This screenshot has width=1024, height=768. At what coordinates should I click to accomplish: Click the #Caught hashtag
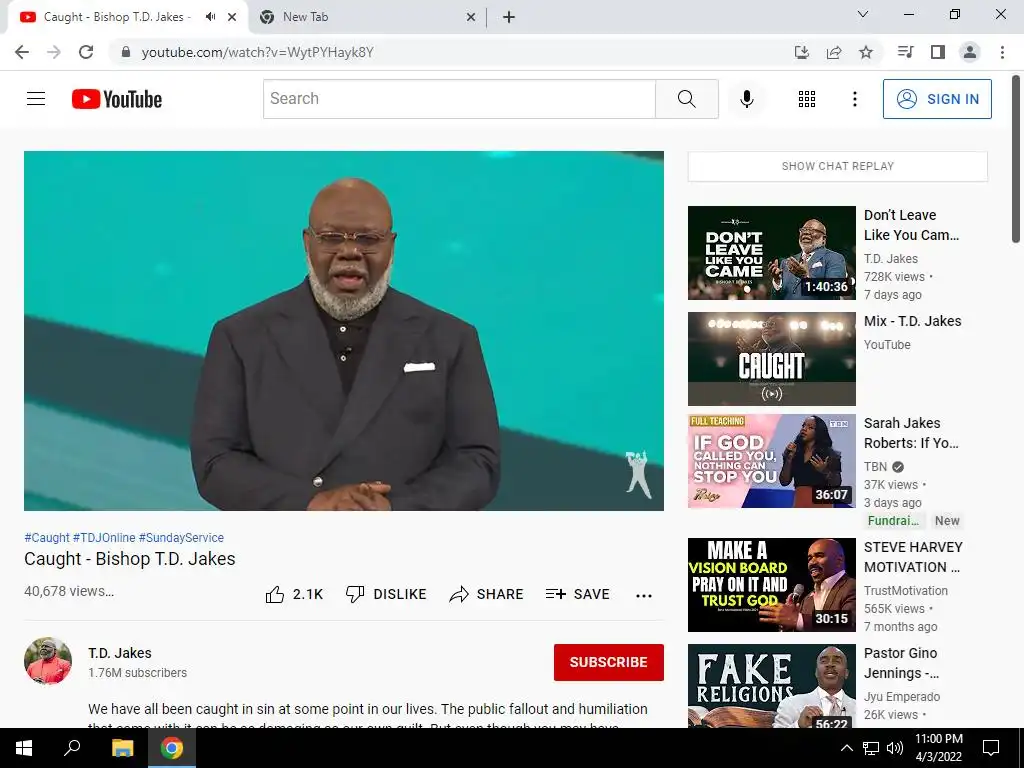tap(47, 537)
